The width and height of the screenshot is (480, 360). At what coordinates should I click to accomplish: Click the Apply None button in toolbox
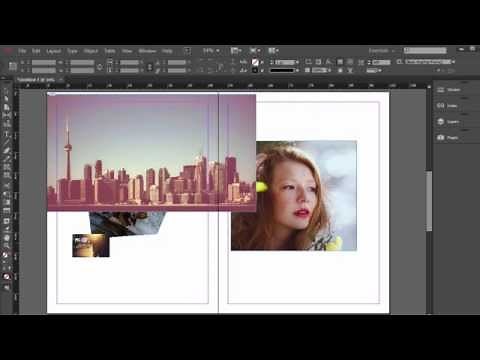click(6, 277)
